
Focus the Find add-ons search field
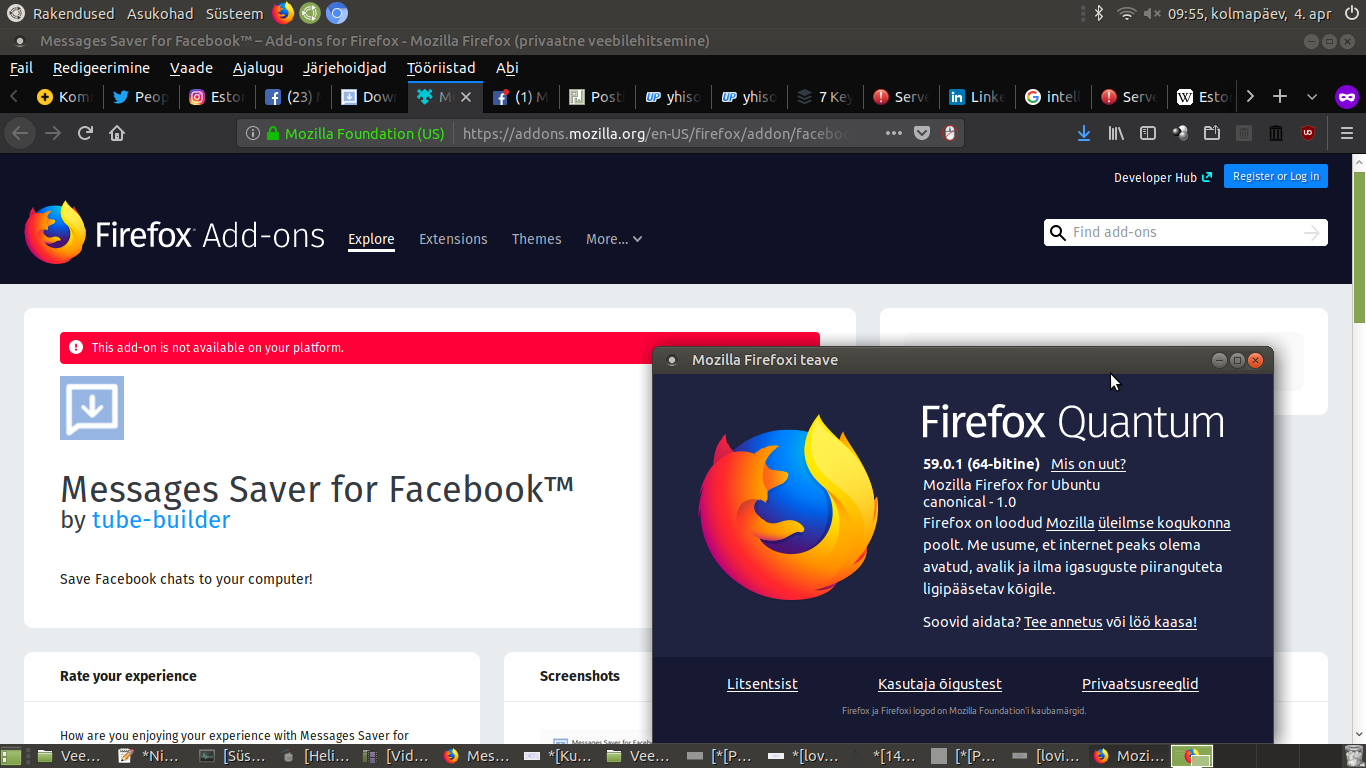coord(1185,232)
